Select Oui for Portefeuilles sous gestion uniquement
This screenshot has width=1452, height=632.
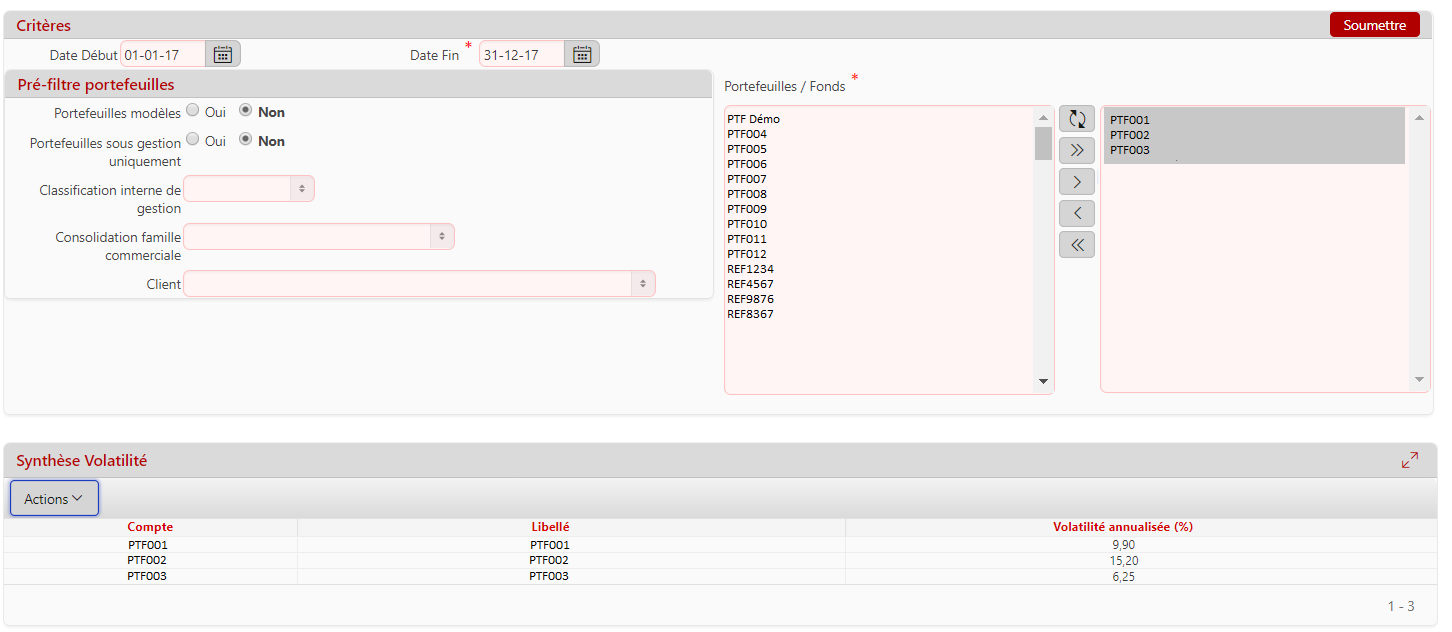click(193, 140)
